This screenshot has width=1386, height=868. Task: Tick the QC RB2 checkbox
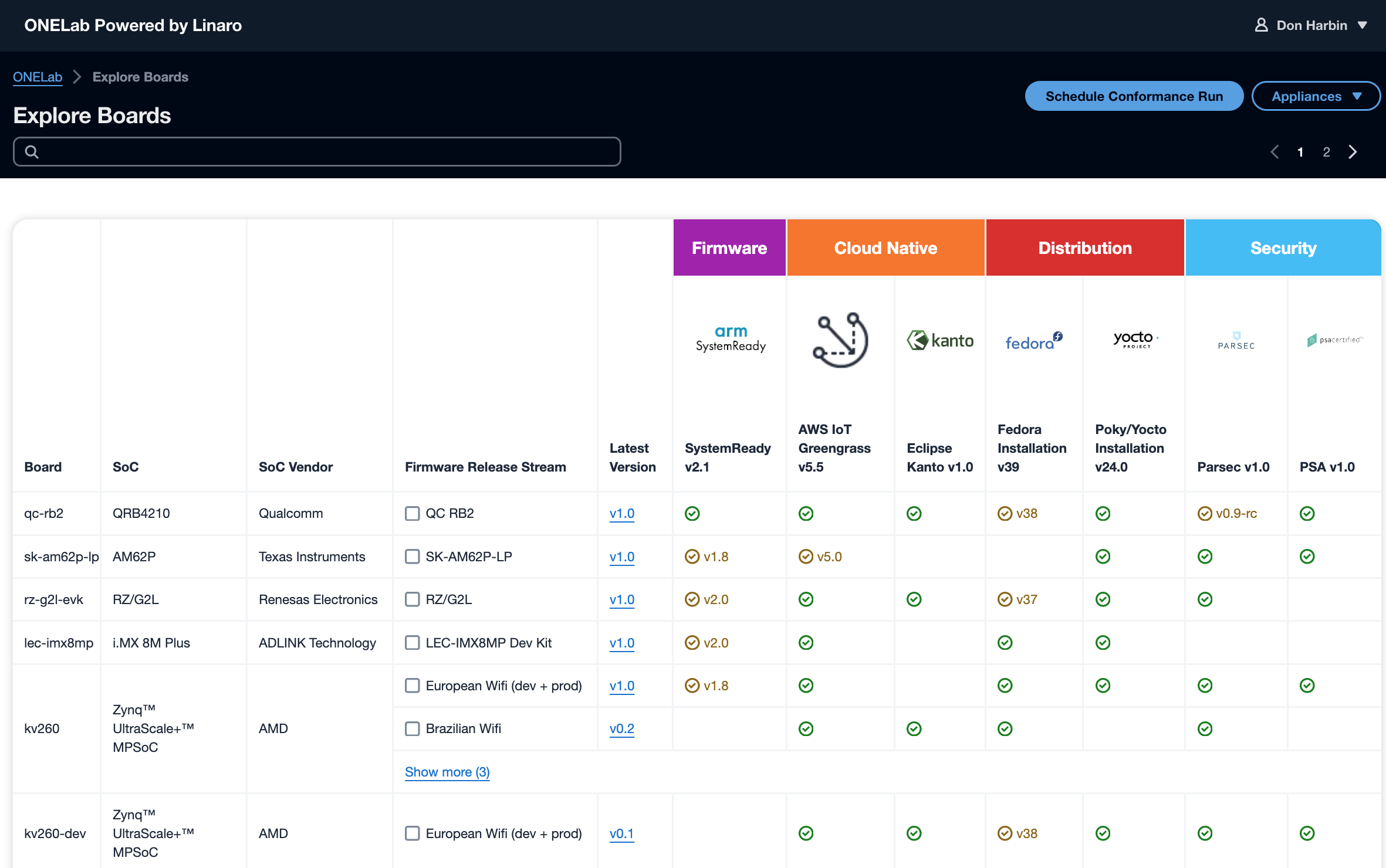tap(413, 514)
